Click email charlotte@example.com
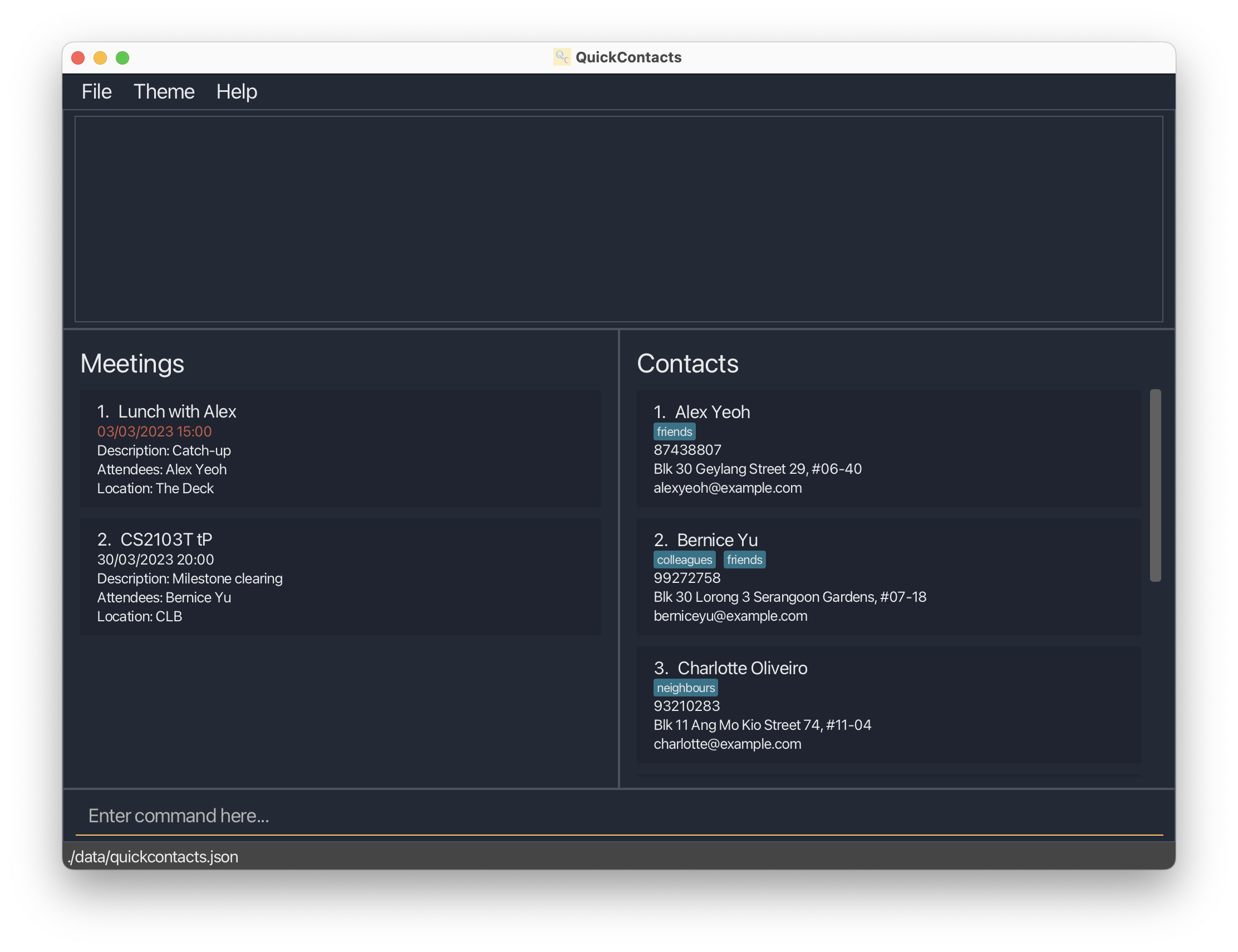 click(728, 744)
